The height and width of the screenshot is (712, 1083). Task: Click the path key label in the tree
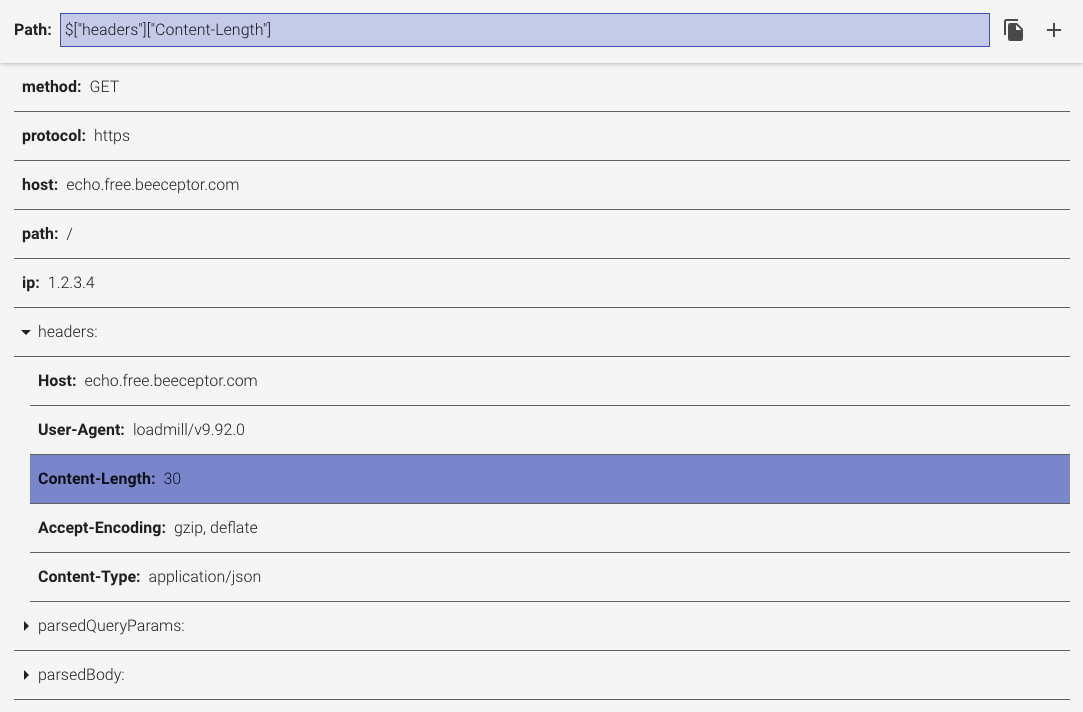(40, 234)
